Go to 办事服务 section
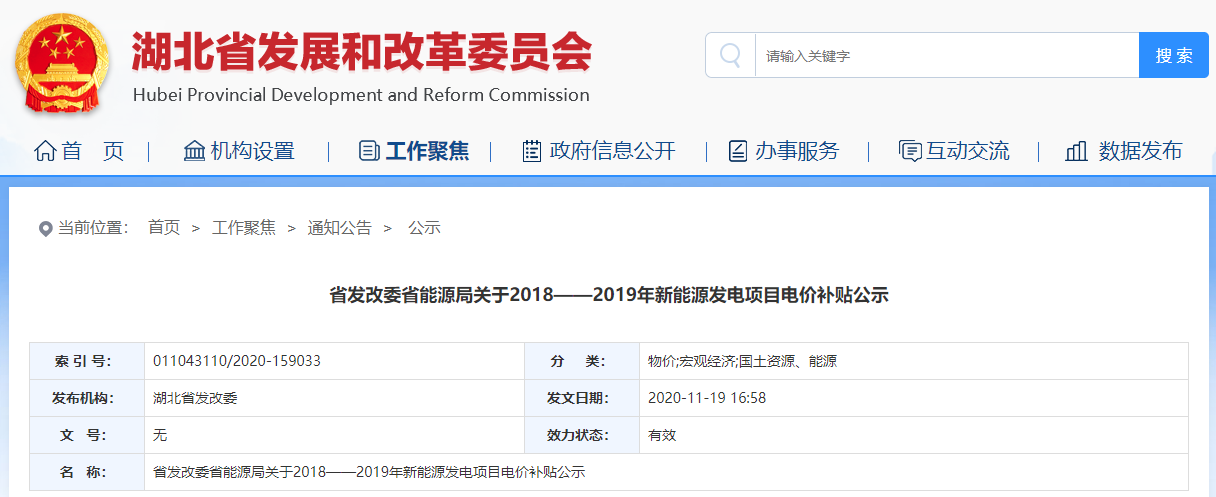1216x497 pixels. point(797,151)
